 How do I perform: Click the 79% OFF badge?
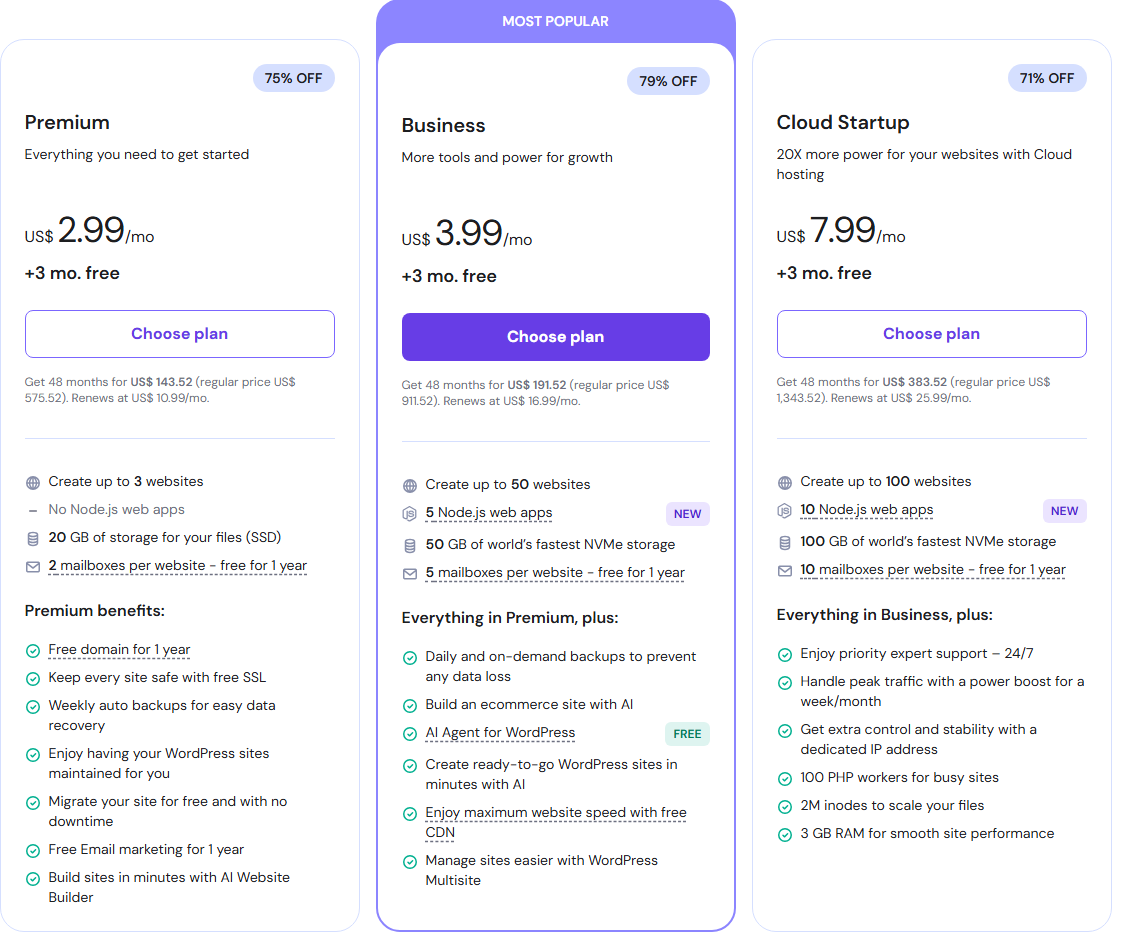pyautogui.click(x=668, y=81)
